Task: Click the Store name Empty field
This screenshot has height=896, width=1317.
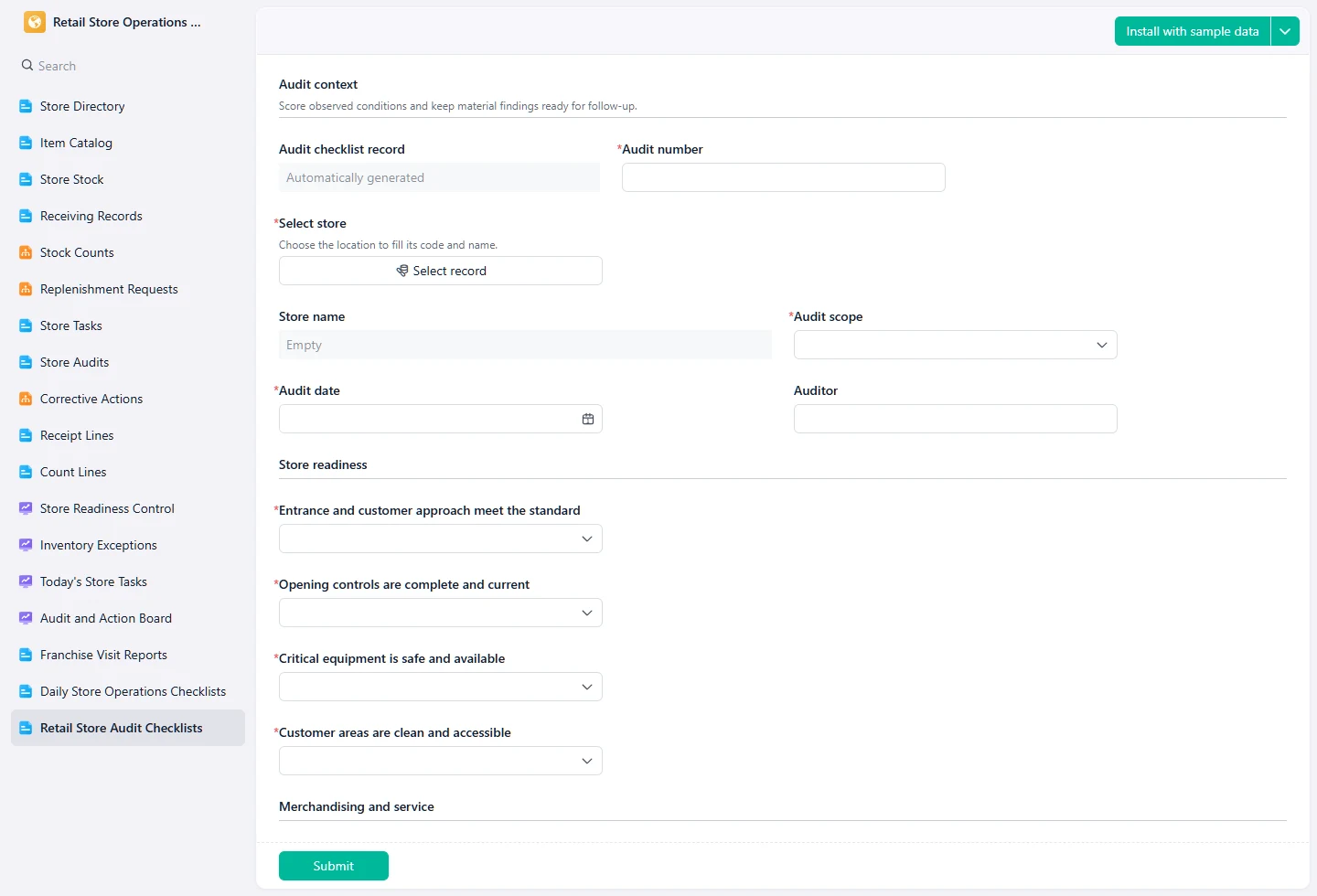Action: [525, 345]
